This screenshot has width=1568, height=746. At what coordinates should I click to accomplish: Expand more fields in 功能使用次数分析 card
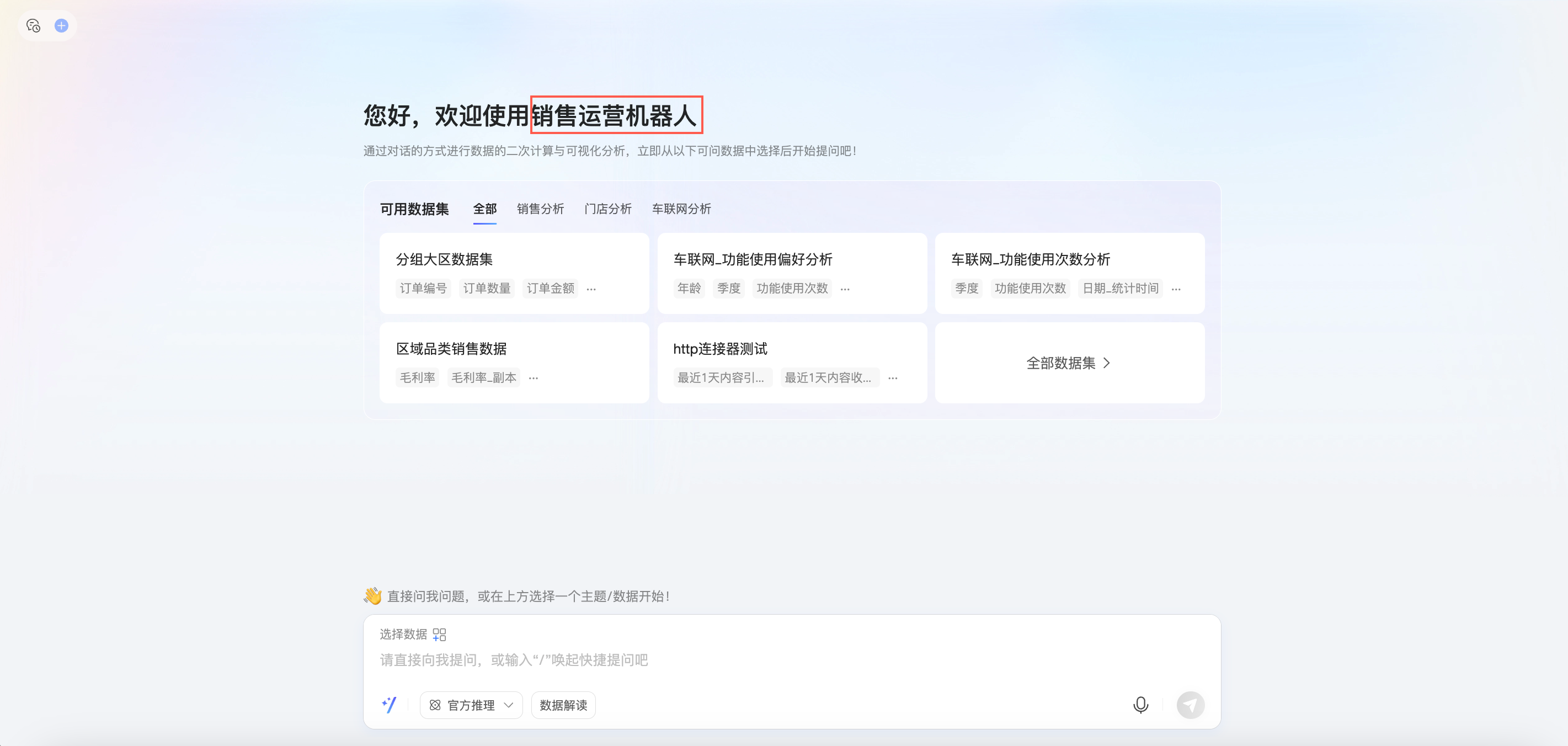[1176, 289]
